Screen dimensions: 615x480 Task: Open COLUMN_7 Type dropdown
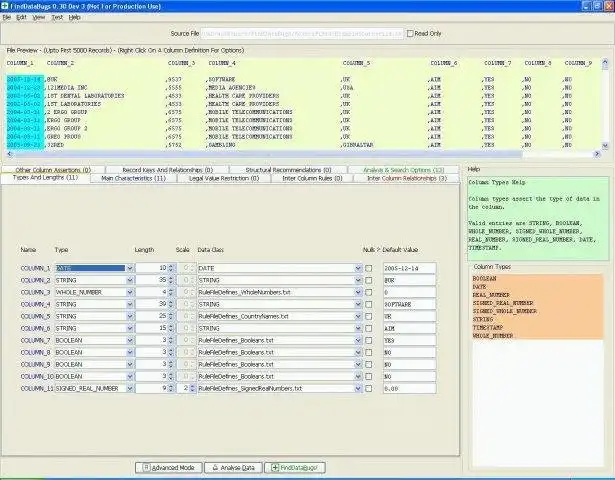[129, 340]
